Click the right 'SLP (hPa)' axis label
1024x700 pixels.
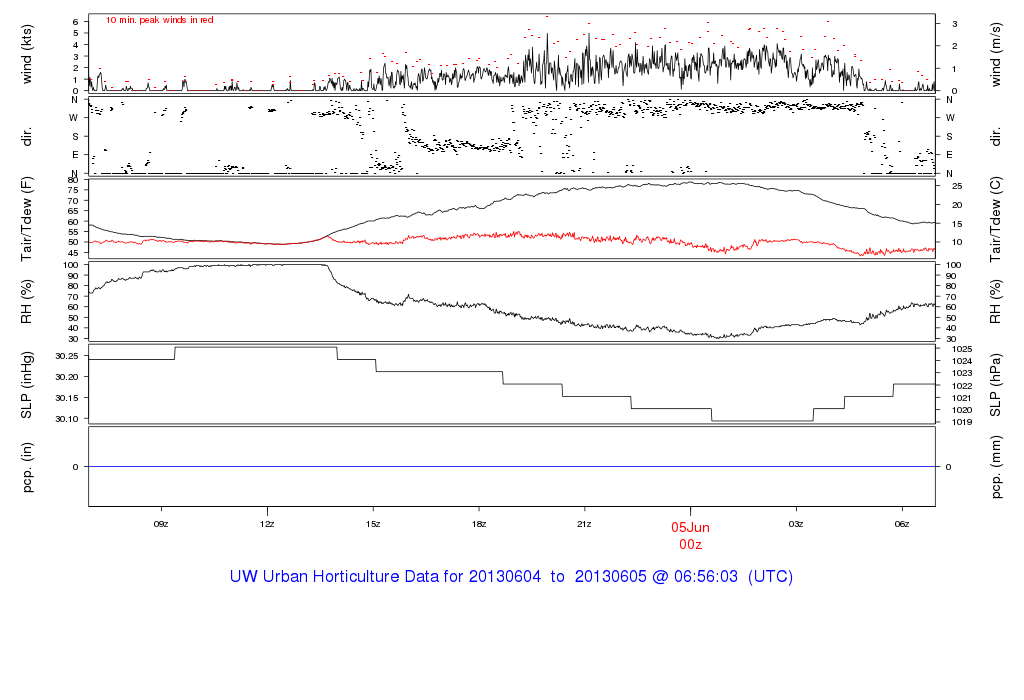pyautogui.click(x=995, y=385)
